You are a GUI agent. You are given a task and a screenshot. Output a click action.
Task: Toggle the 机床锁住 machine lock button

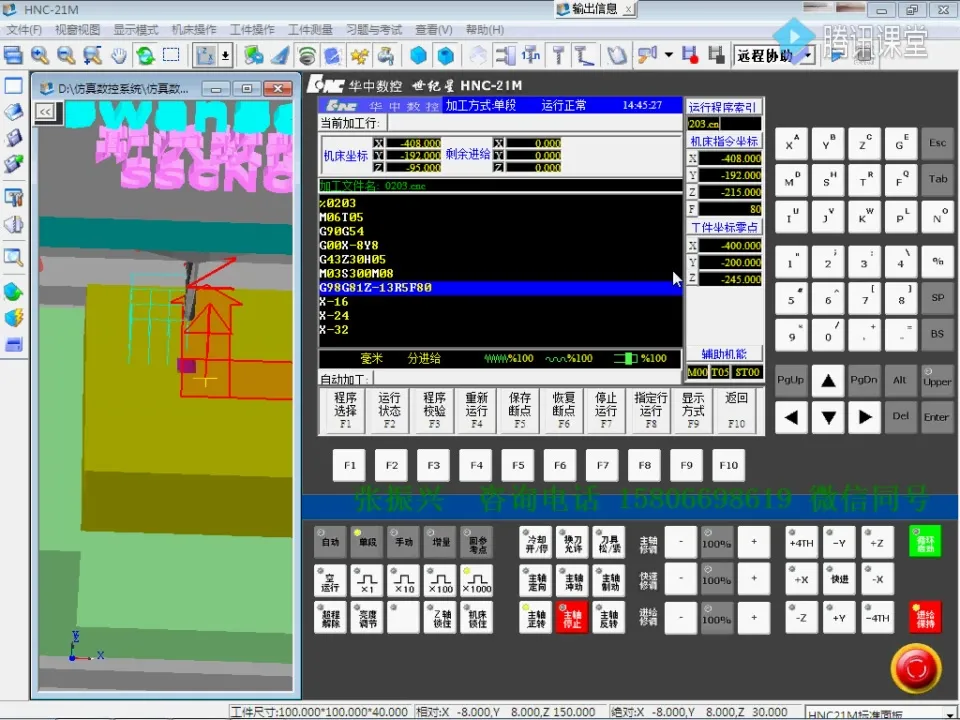[x=477, y=619]
